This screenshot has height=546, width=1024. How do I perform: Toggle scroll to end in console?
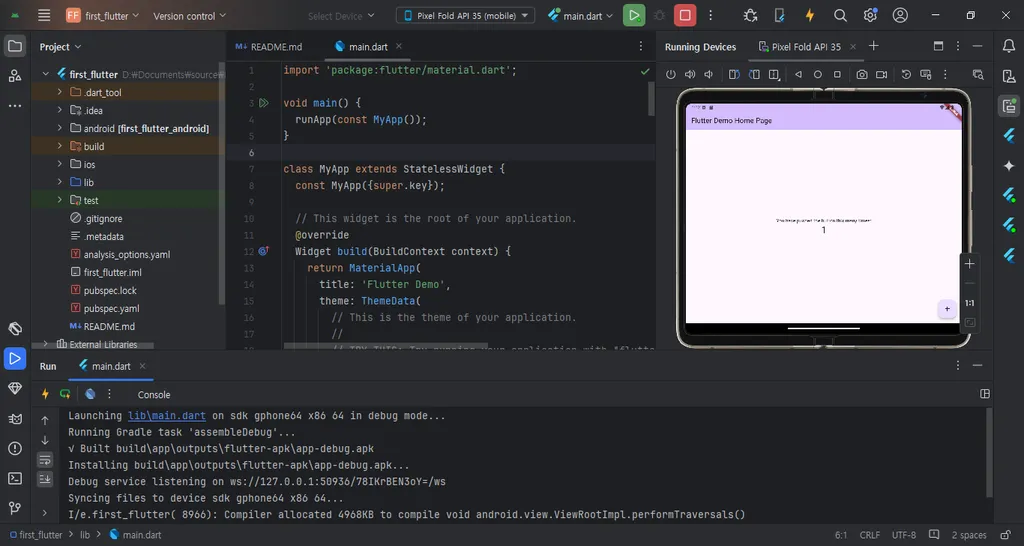tap(45, 479)
